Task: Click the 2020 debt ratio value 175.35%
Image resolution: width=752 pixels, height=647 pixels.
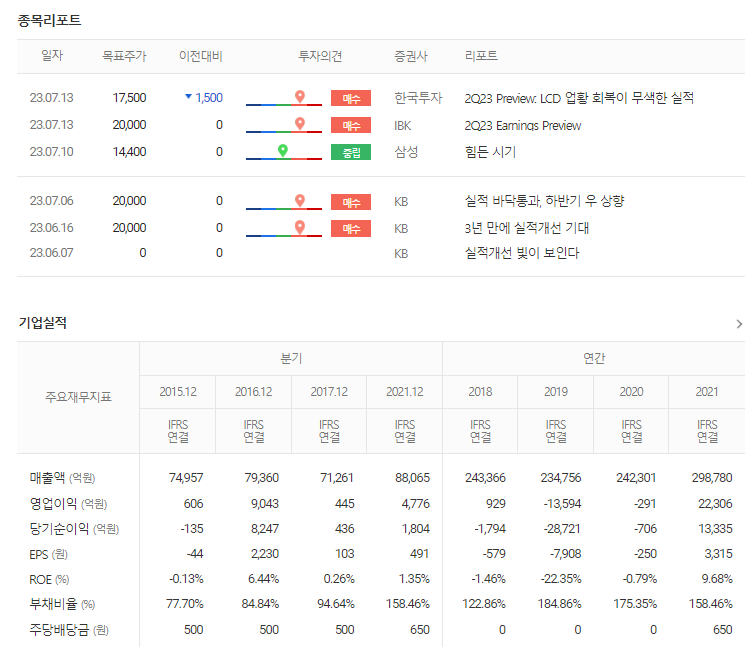Action: [x=635, y=603]
